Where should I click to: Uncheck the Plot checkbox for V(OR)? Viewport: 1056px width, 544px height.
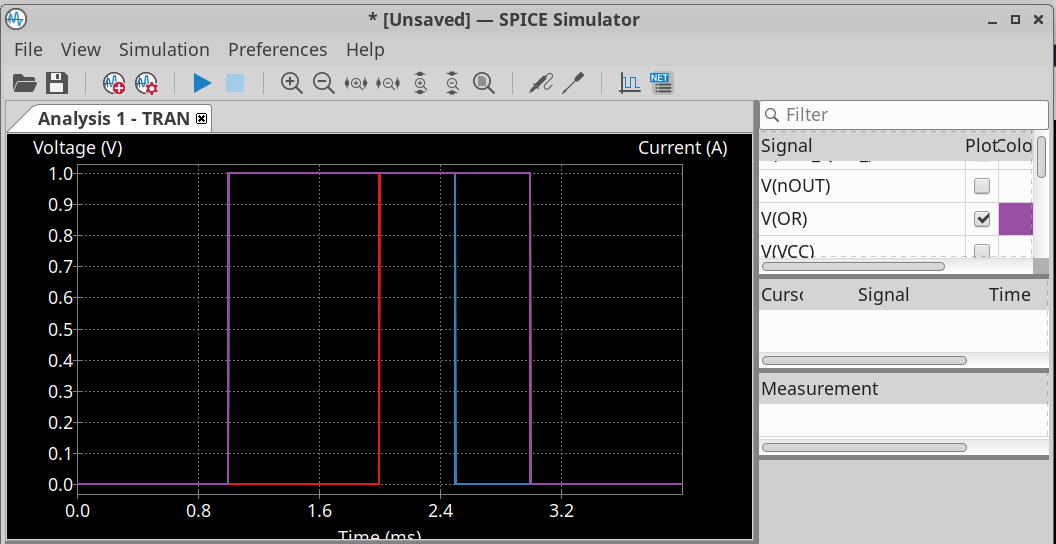(982, 218)
